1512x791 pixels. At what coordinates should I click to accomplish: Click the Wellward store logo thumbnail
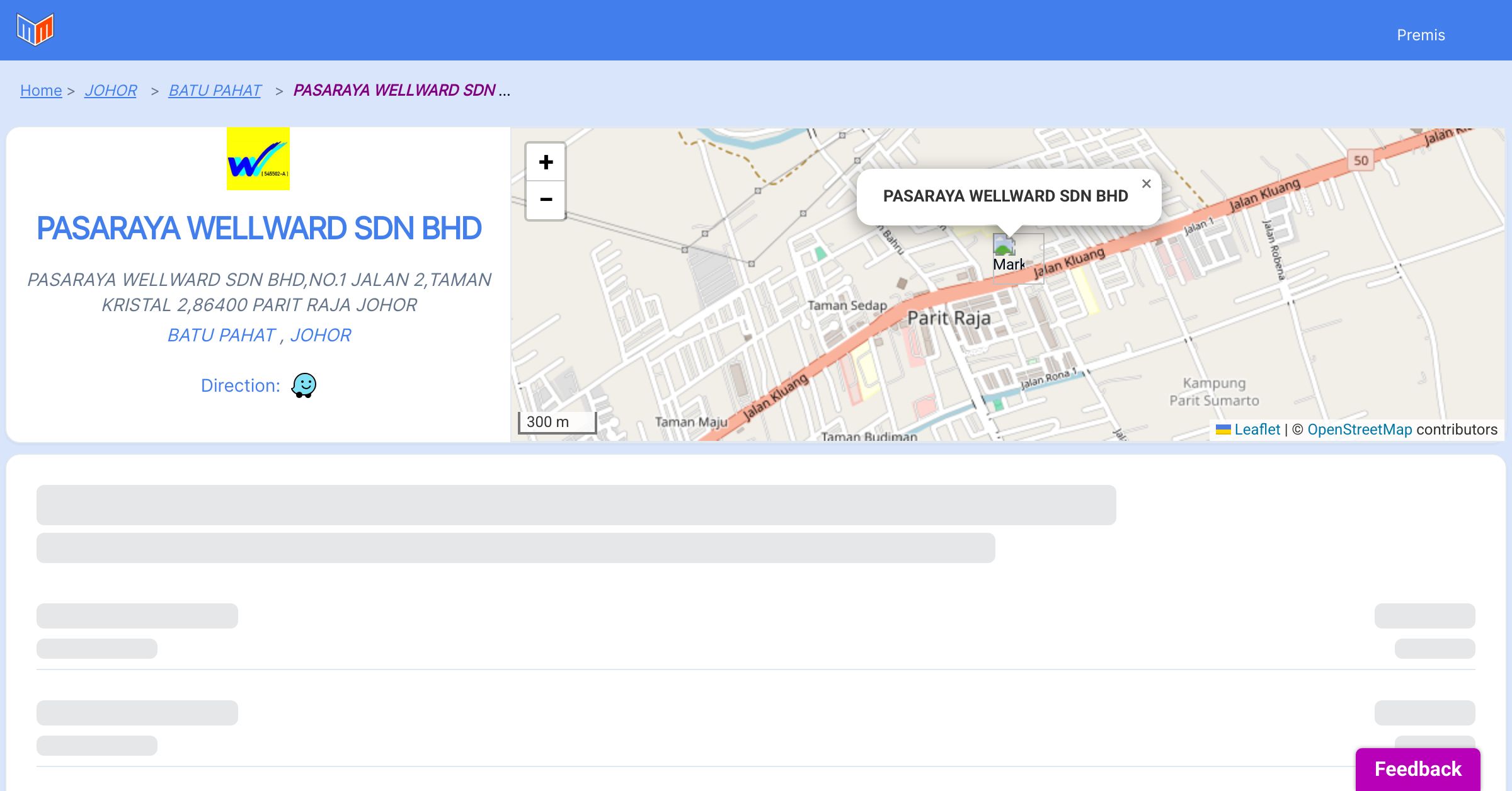pyautogui.click(x=258, y=159)
